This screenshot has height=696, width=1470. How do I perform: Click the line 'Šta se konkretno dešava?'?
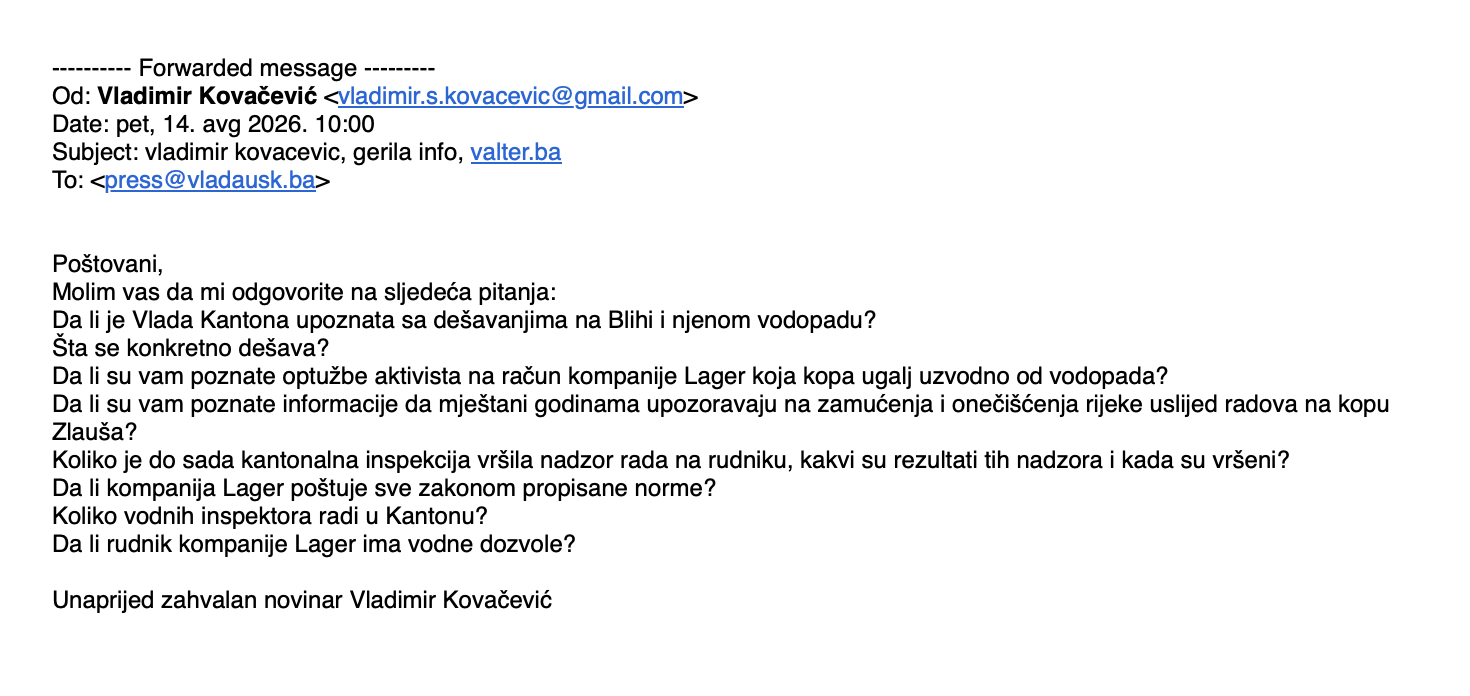coord(191,349)
